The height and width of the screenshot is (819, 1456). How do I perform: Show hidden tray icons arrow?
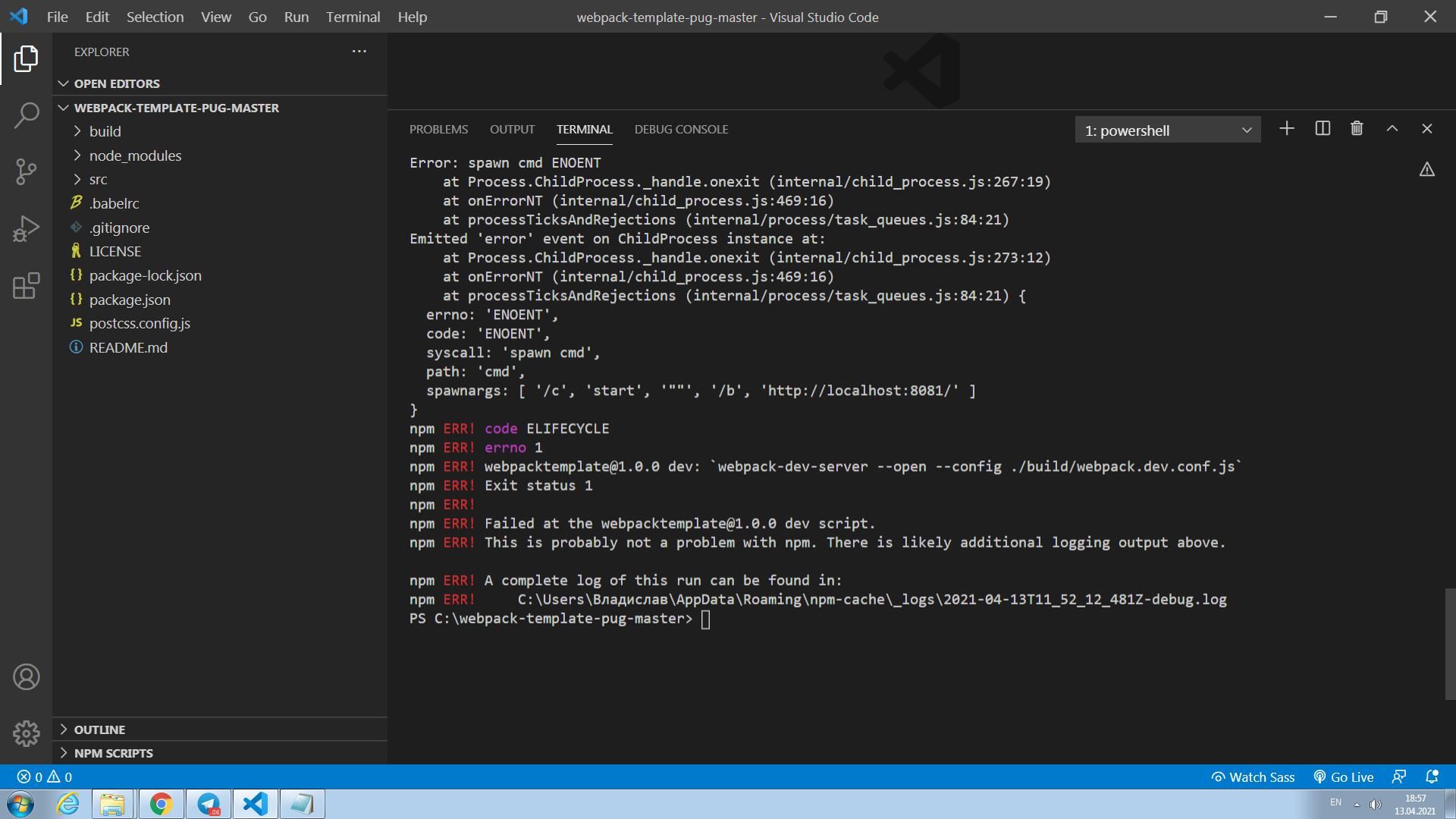tap(1357, 805)
